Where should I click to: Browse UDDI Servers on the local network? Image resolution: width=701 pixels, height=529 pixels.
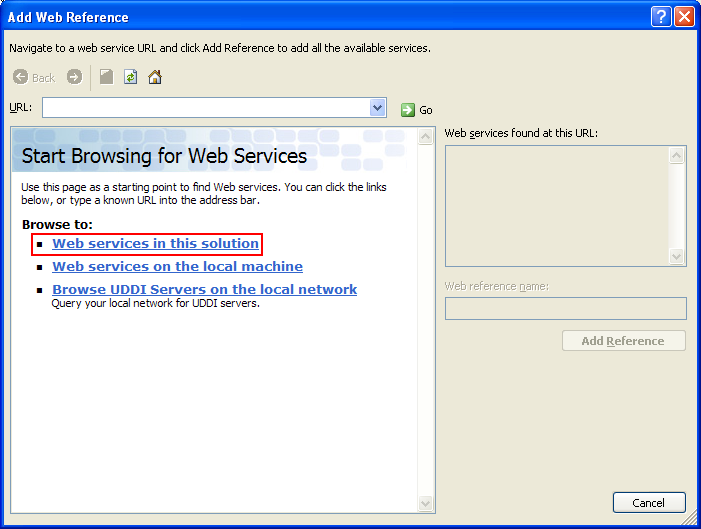[204, 289]
